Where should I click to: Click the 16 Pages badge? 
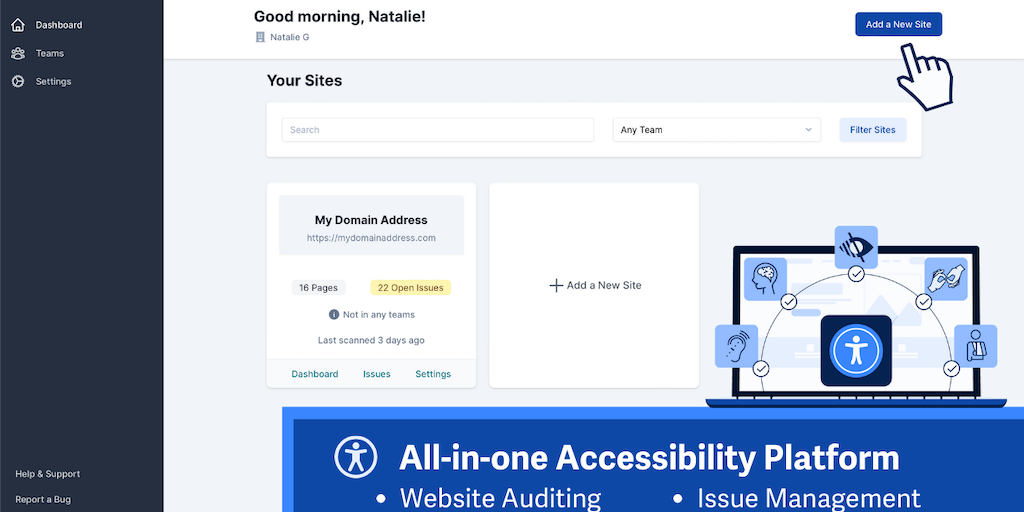318,287
